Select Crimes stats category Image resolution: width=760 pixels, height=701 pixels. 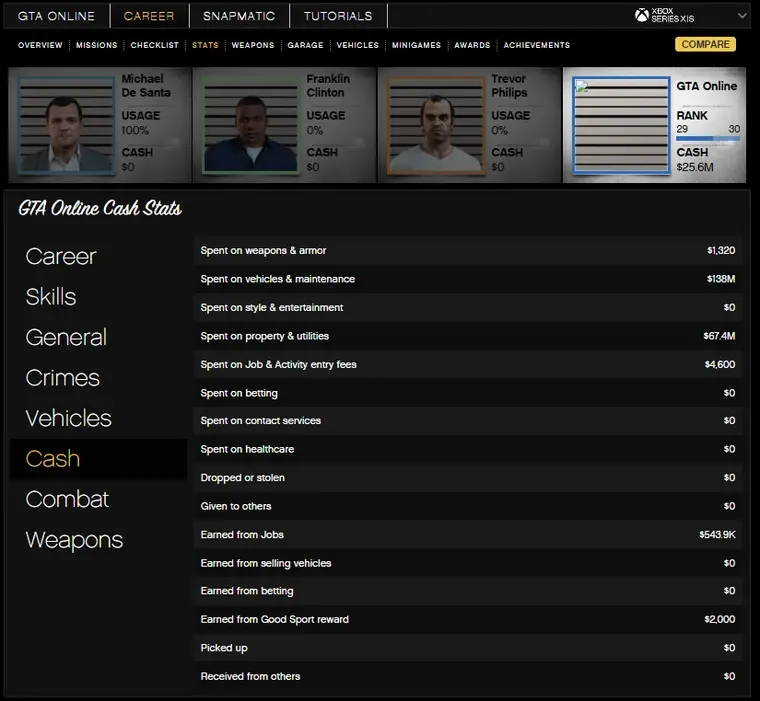coord(62,378)
